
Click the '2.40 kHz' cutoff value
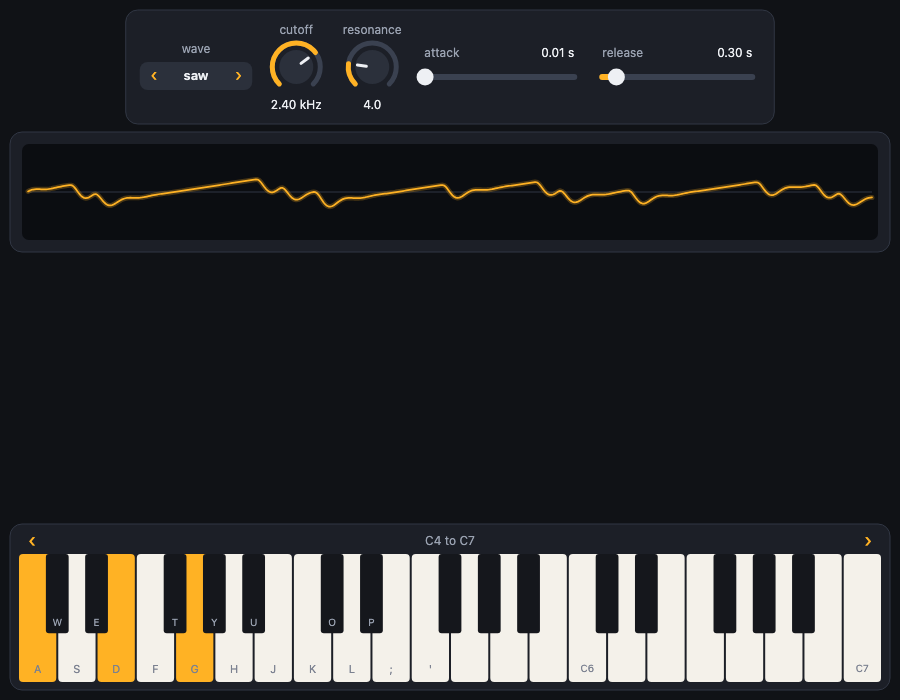296,104
